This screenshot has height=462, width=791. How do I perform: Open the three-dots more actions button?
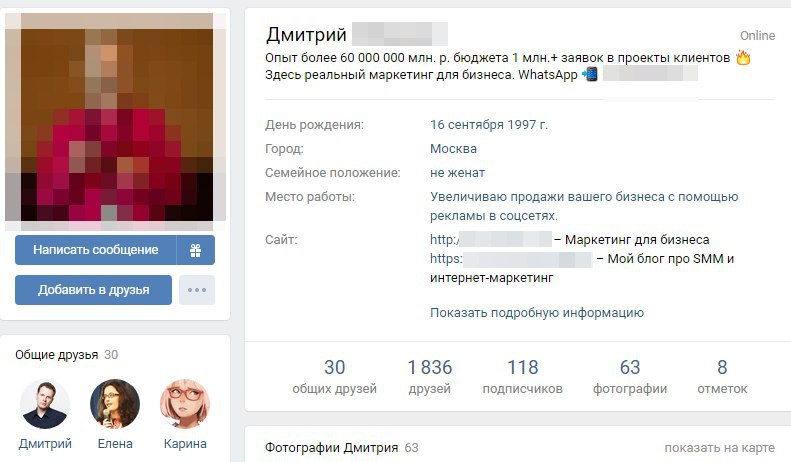(x=197, y=290)
